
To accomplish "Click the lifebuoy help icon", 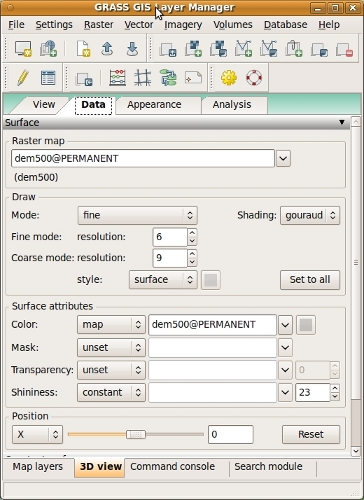I will pyautogui.click(x=254, y=78).
